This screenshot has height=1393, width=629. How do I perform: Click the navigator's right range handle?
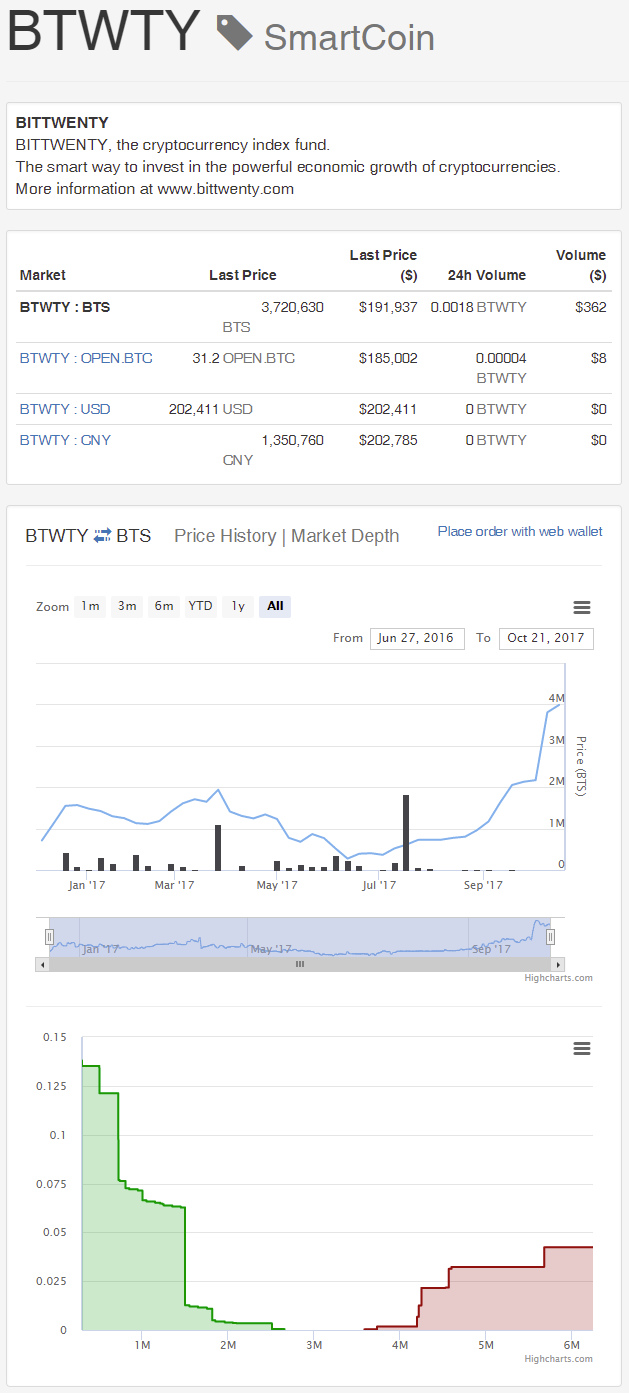pos(550,937)
